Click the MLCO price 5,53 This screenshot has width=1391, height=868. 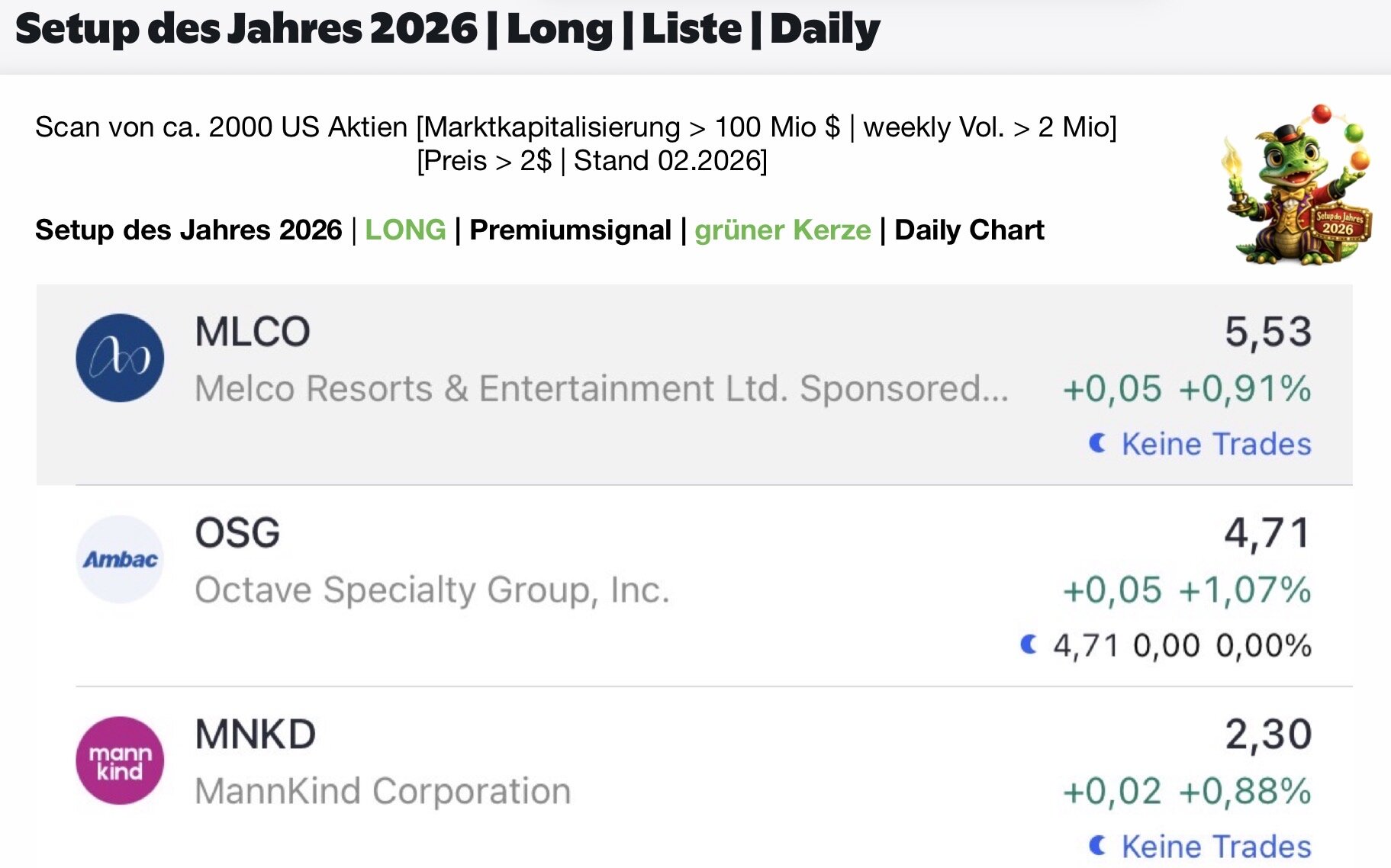click(1267, 332)
